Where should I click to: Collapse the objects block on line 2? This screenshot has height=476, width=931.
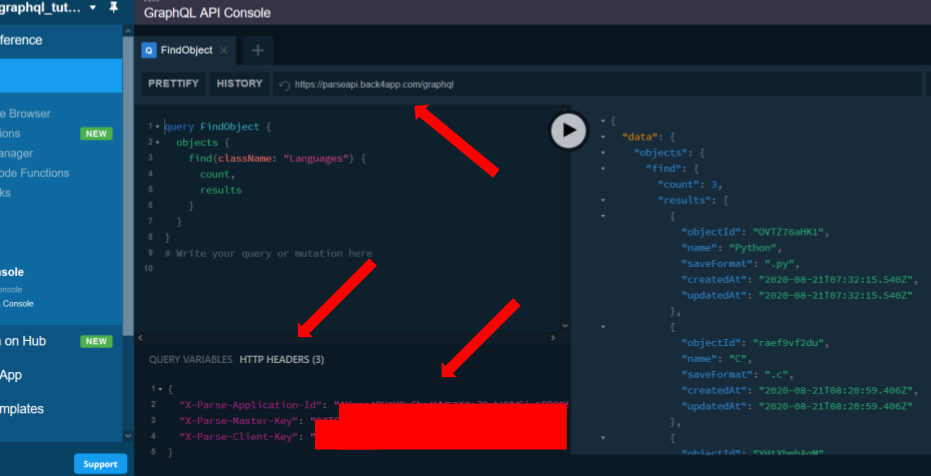coord(158,143)
